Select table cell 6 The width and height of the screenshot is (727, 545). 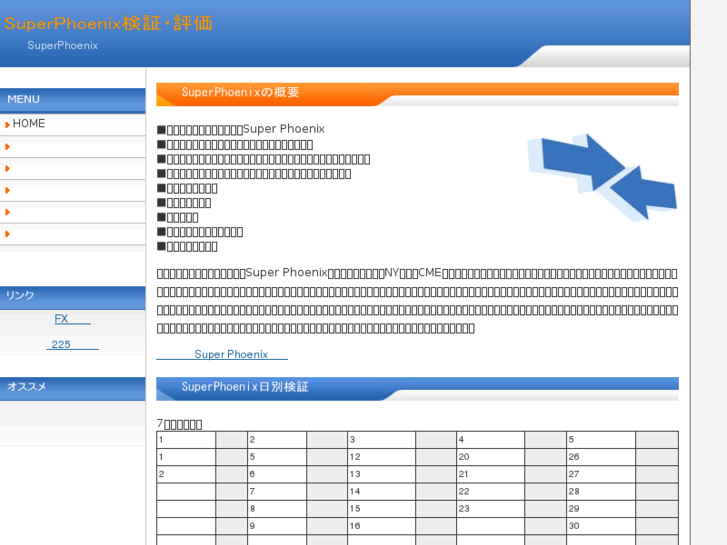tap(277, 474)
